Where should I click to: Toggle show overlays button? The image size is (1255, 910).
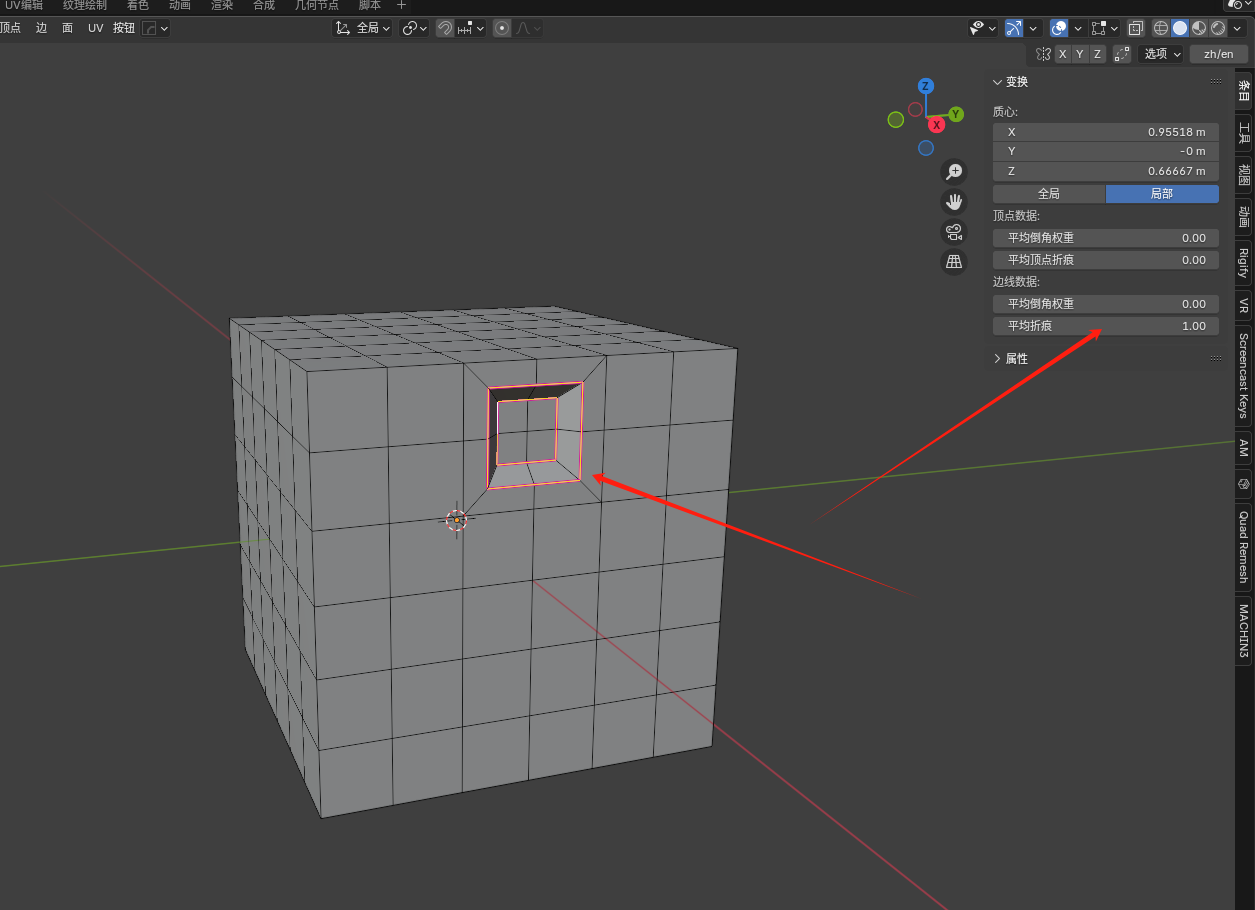pos(1059,28)
